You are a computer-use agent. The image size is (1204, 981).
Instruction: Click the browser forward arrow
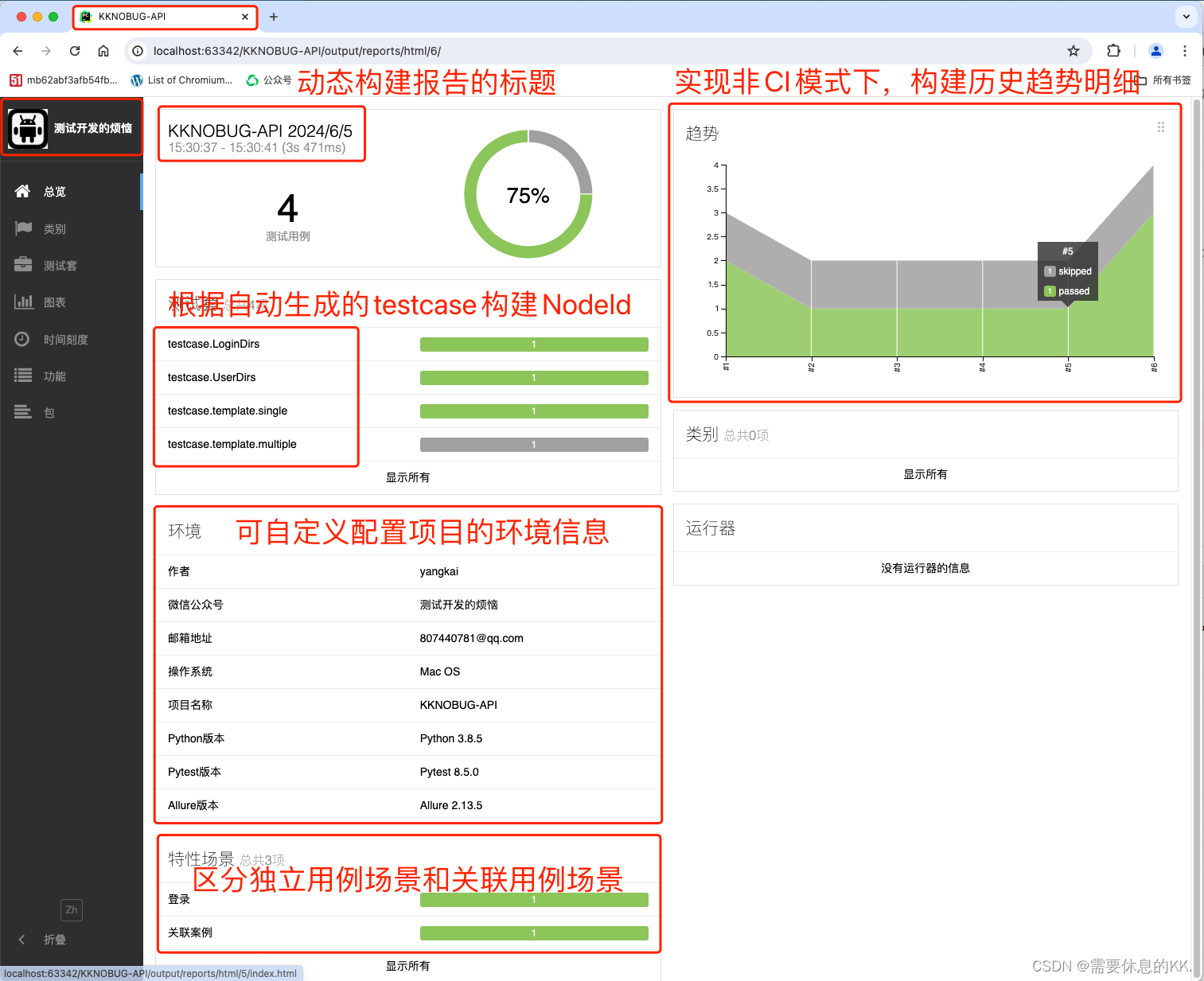click(46, 51)
